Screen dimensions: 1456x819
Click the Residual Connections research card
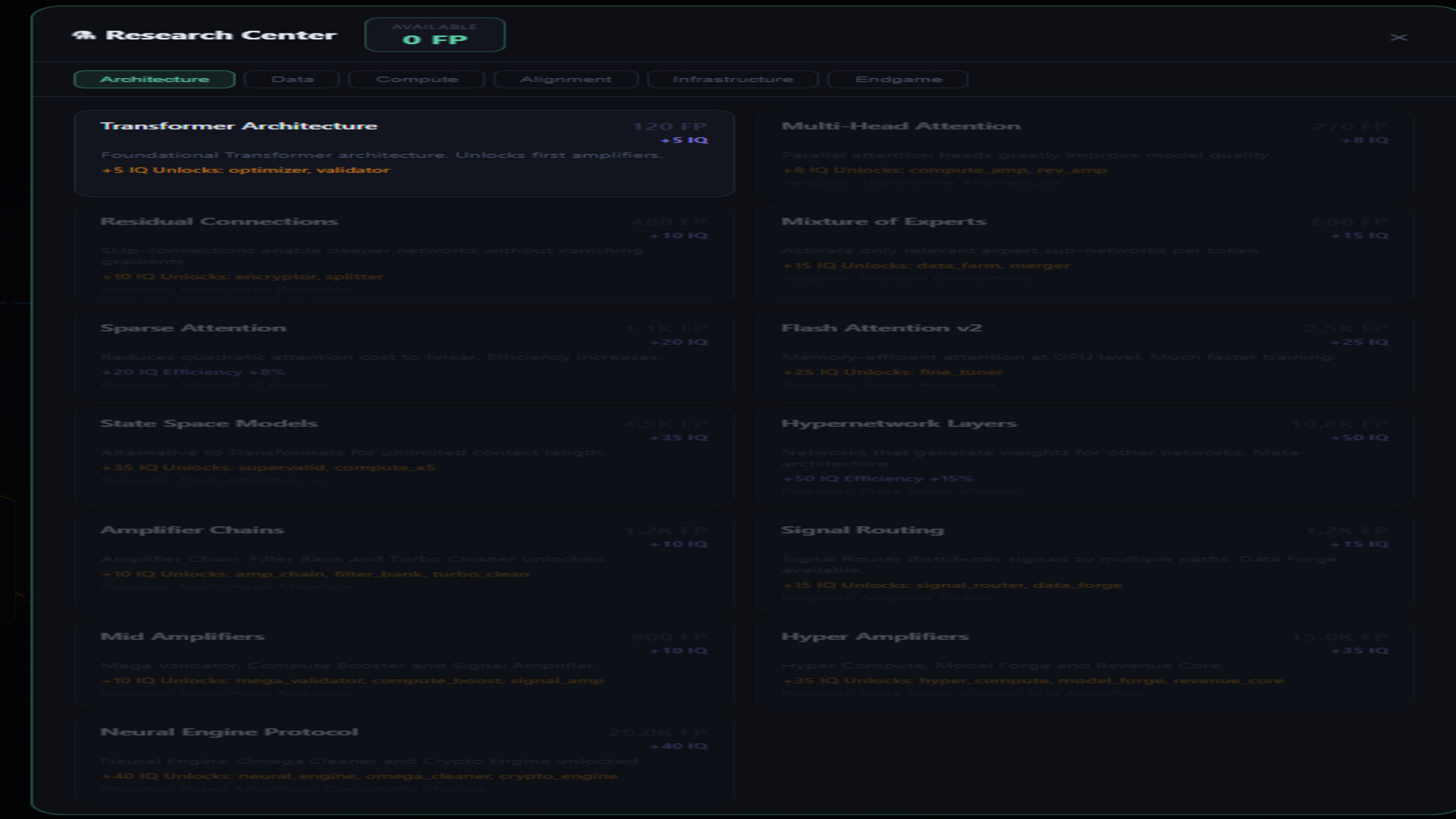[x=404, y=254]
